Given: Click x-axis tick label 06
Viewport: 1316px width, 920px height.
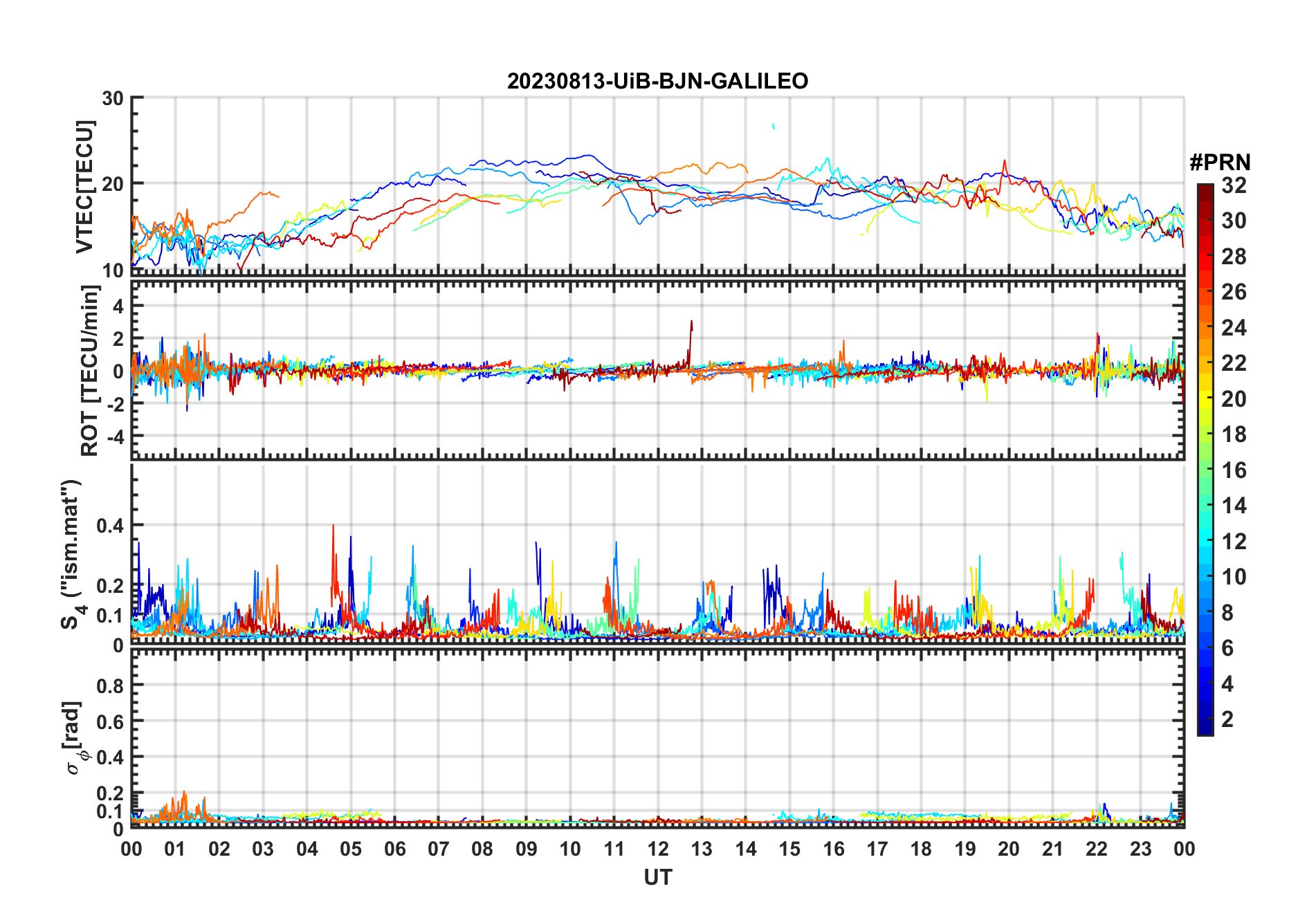Looking at the screenshot, I should coord(394,849).
